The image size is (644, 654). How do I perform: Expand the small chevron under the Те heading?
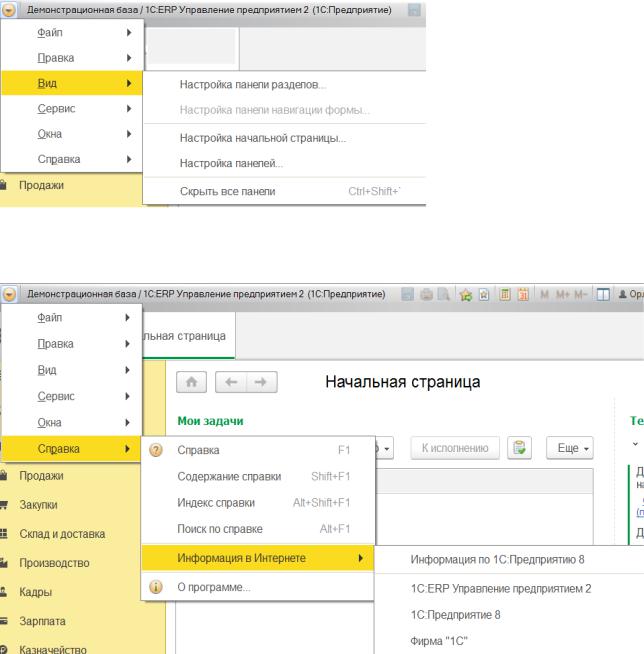(x=635, y=444)
